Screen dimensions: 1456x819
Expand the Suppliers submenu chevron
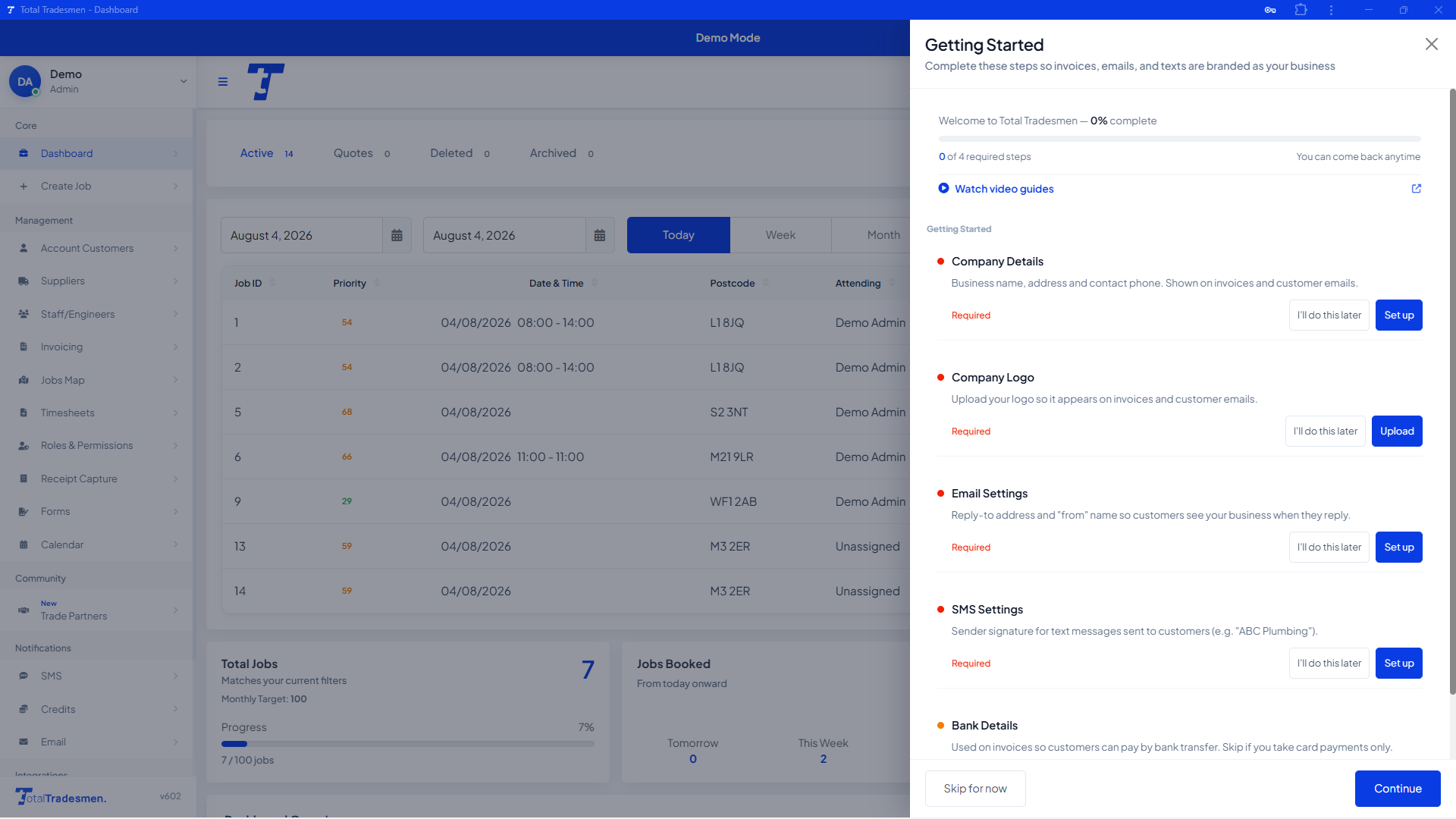pyautogui.click(x=175, y=281)
